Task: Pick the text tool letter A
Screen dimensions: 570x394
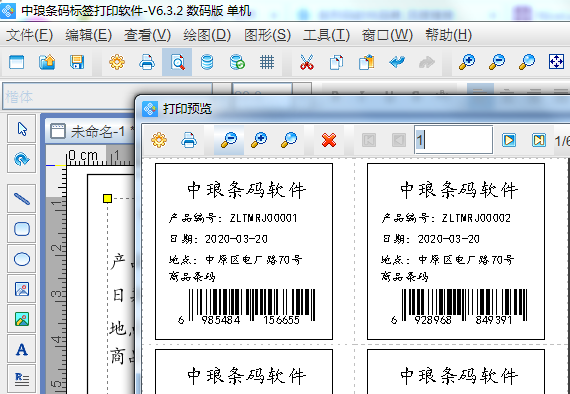Action: (22, 350)
